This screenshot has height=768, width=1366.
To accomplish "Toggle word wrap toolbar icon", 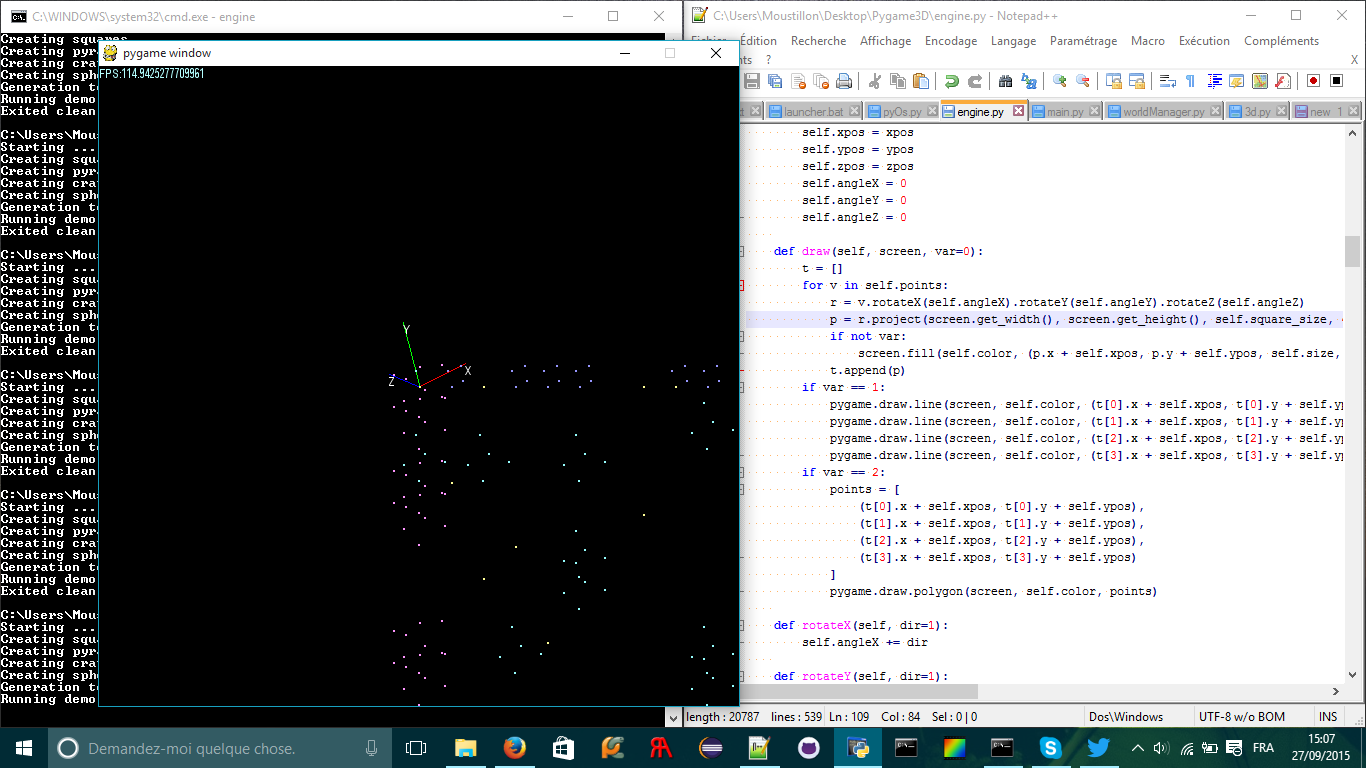I will click(1167, 81).
